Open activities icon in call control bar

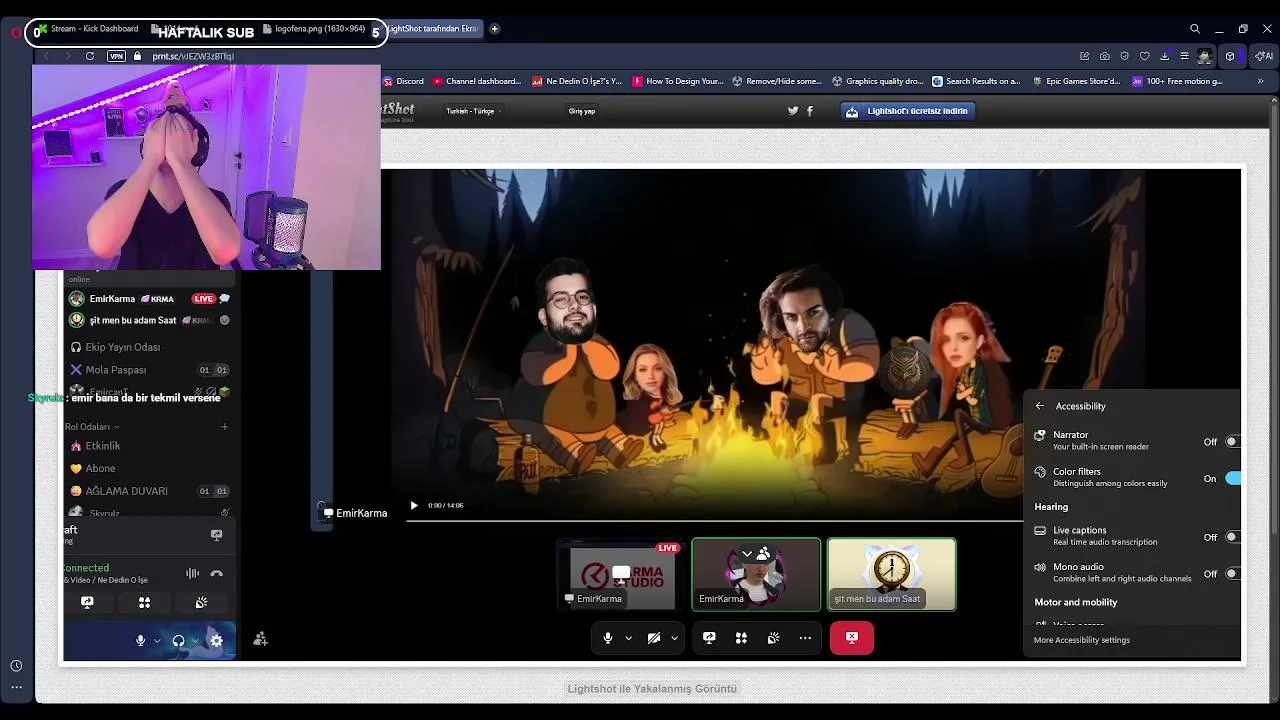[741, 638]
